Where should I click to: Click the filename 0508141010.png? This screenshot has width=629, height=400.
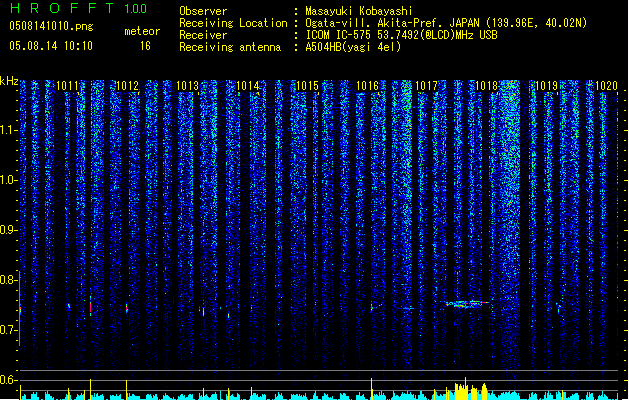(51, 26)
